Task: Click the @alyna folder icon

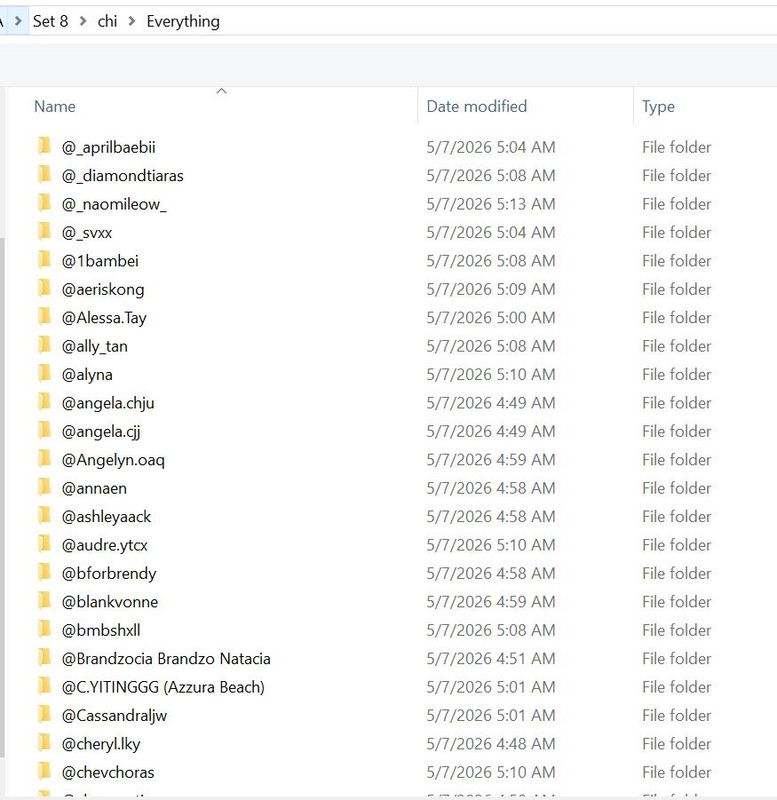Action: (44, 374)
